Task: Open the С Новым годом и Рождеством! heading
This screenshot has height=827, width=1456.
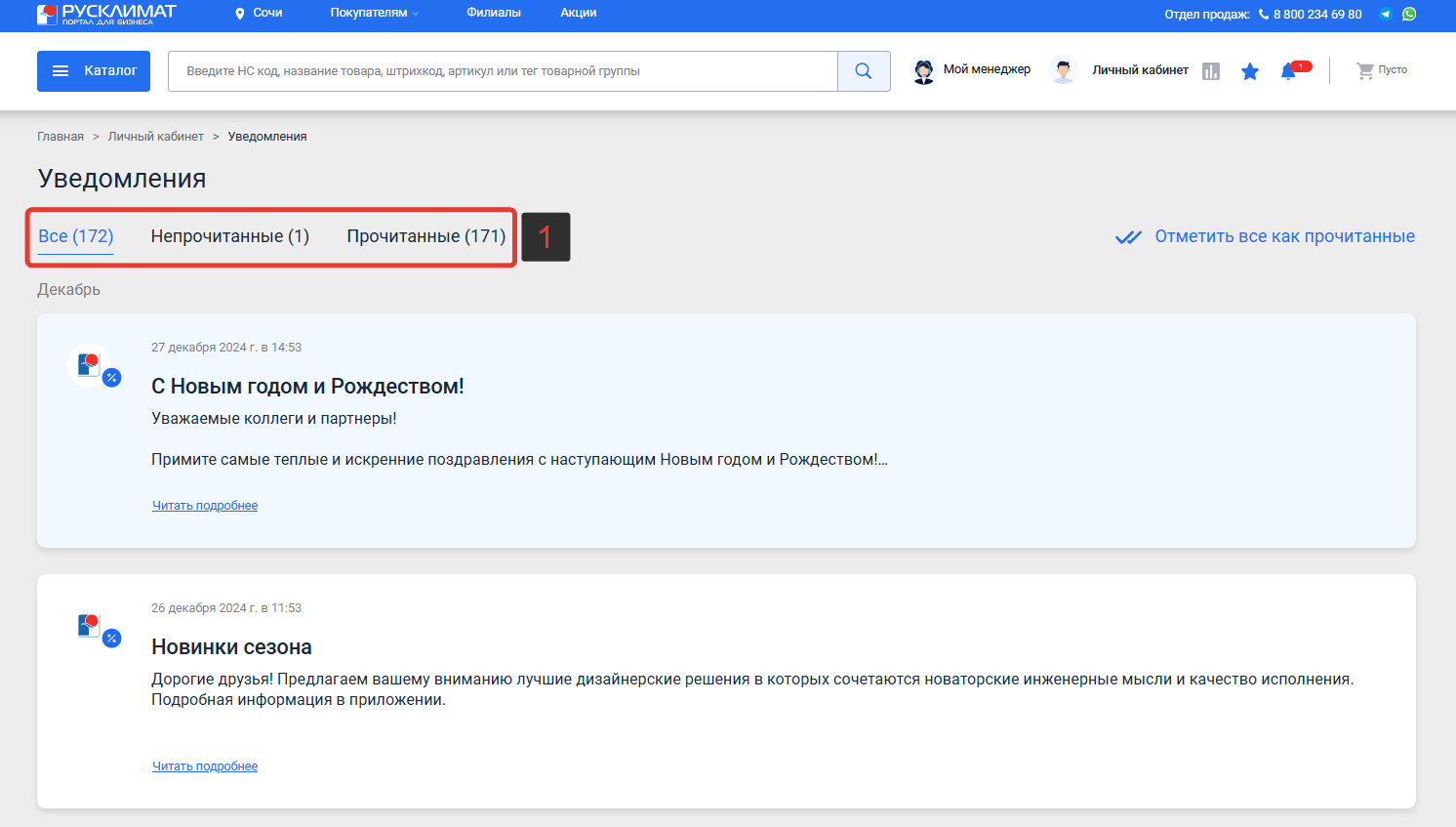Action: tap(307, 387)
